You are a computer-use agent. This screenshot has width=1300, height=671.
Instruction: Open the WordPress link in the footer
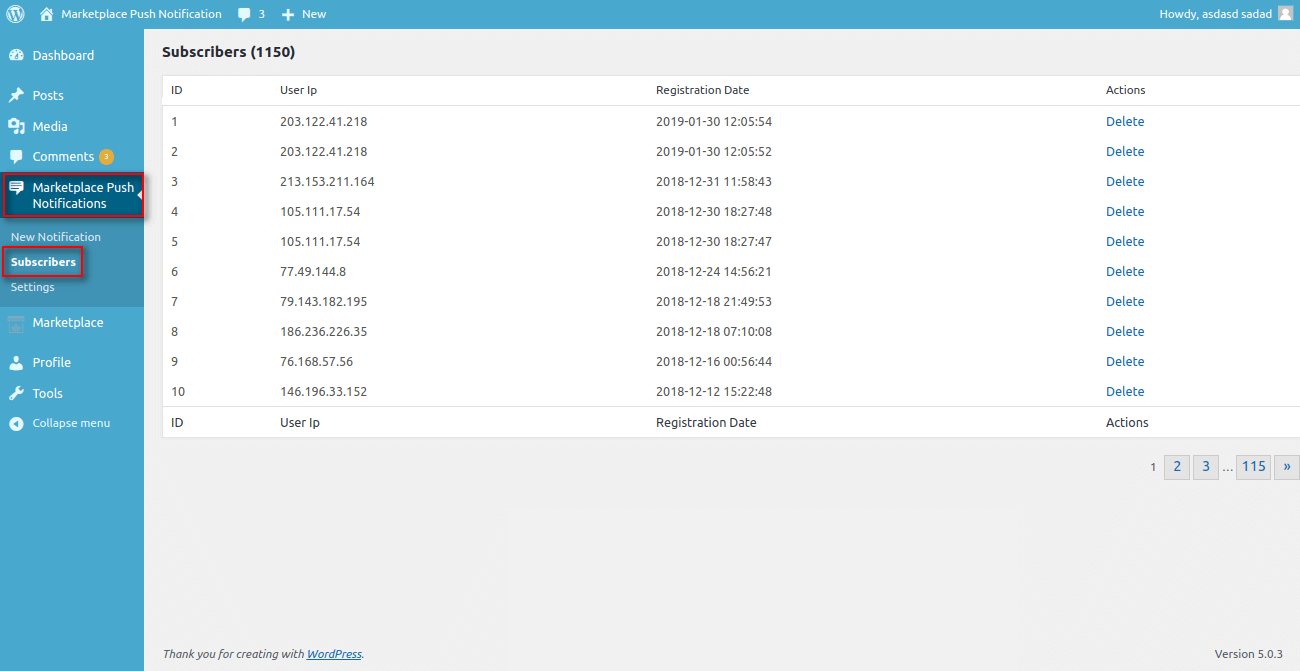[x=333, y=653]
